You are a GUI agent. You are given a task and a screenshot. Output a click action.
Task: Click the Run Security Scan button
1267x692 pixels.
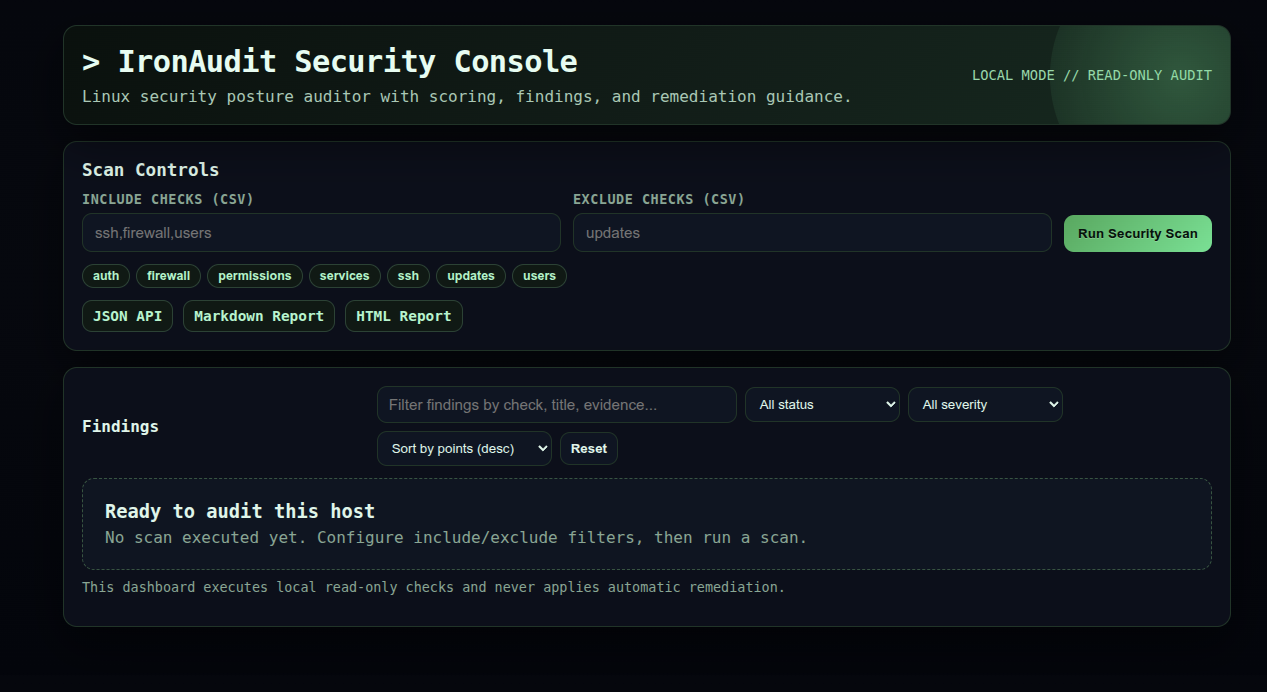pos(1137,233)
